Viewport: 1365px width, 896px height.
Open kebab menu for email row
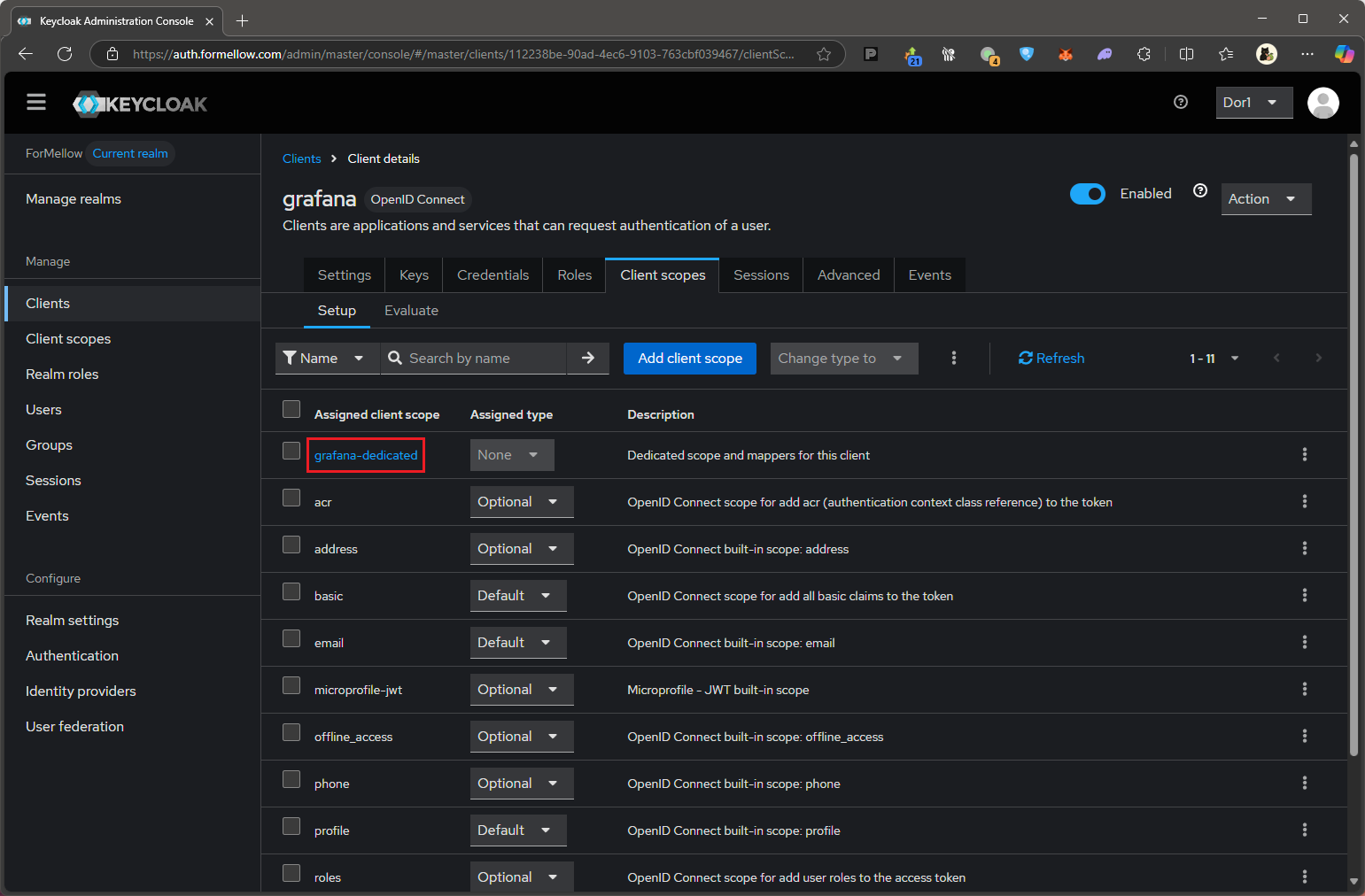pos(1304,642)
